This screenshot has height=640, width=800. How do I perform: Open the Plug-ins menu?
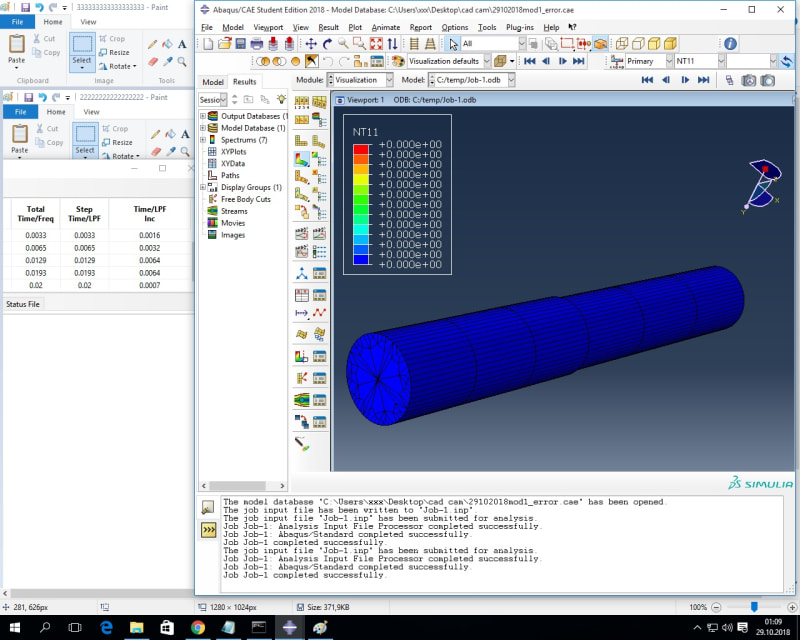click(x=519, y=28)
